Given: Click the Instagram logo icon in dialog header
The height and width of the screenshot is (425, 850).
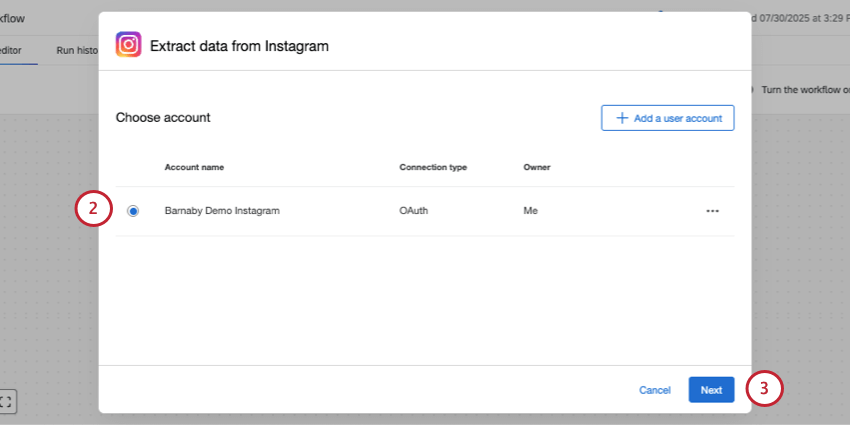Looking at the screenshot, I should (x=128, y=44).
